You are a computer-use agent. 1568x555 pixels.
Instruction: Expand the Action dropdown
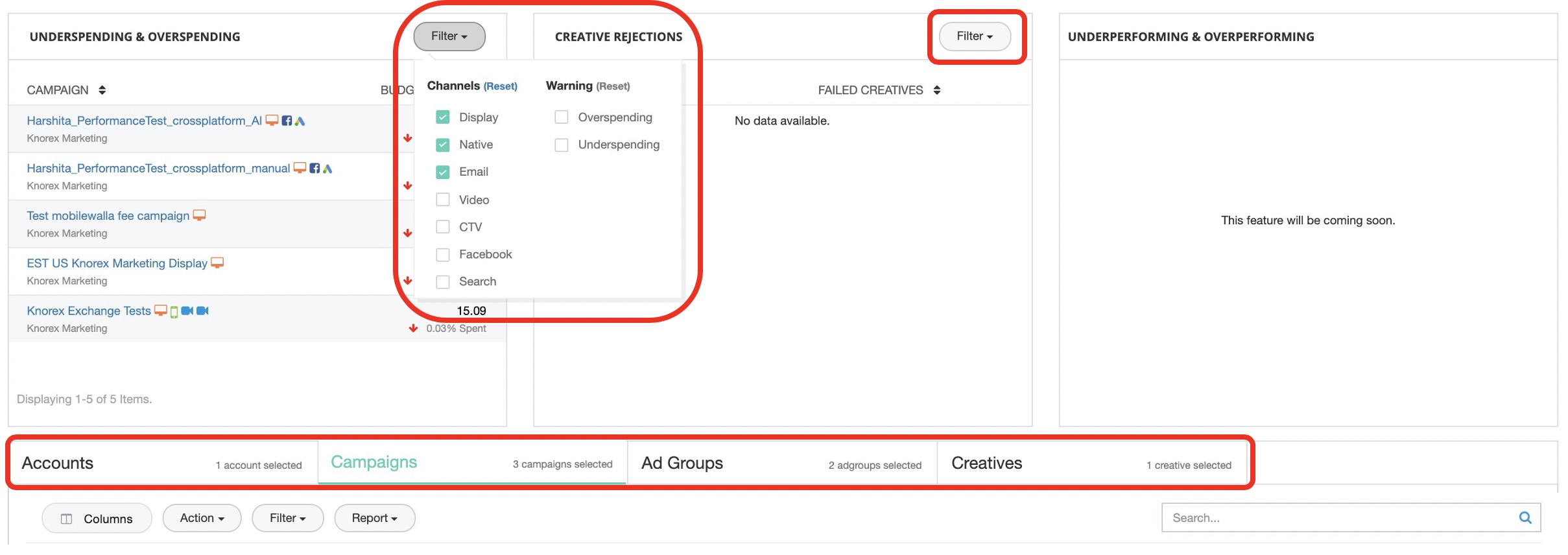(202, 518)
